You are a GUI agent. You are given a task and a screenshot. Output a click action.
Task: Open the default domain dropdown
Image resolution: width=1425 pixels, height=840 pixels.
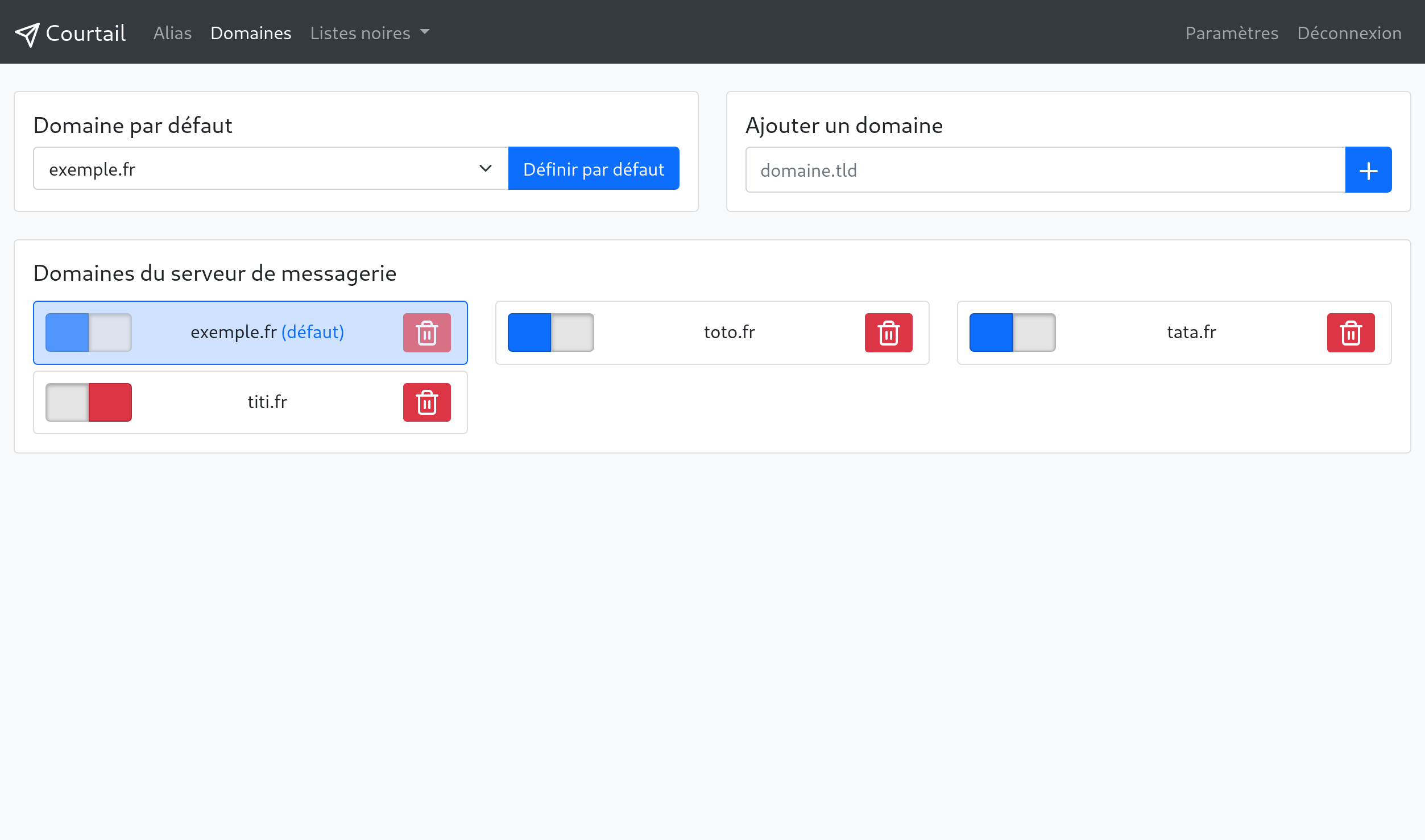(271, 168)
